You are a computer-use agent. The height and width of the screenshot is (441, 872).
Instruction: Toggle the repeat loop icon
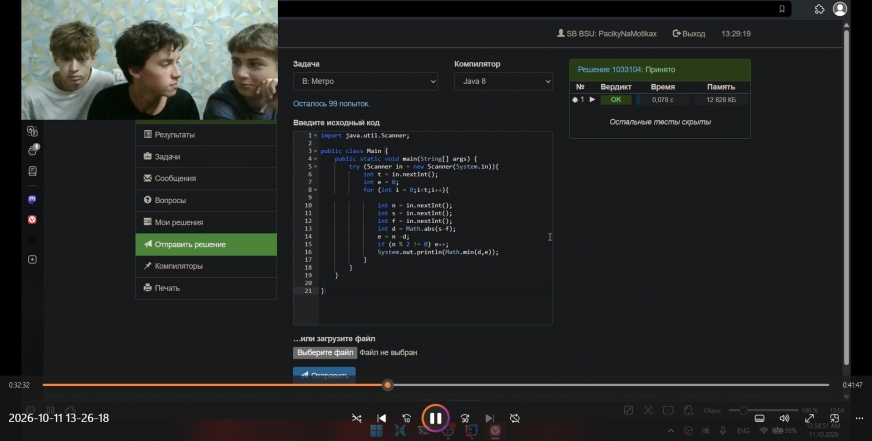pos(515,418)
